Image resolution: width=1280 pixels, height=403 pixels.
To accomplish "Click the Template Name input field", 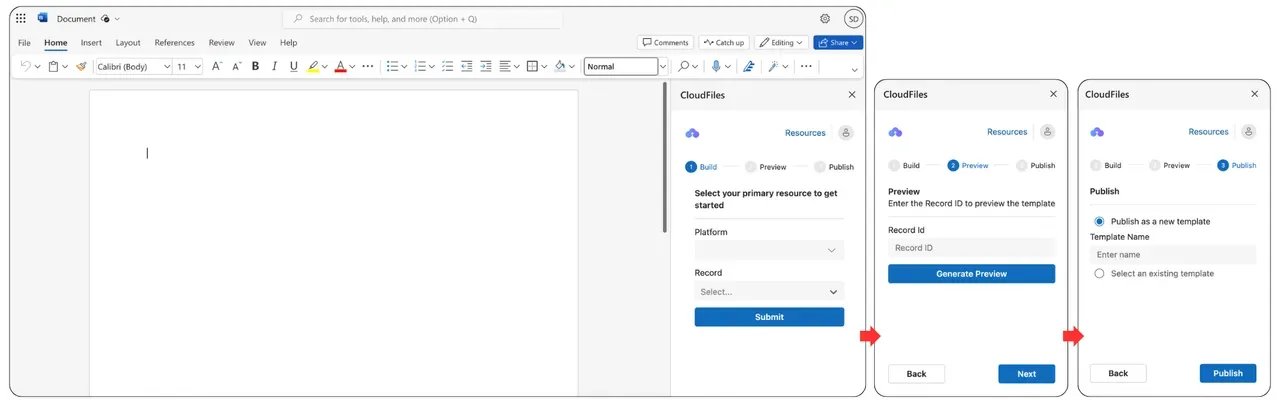I will (x=1173, y=255).
